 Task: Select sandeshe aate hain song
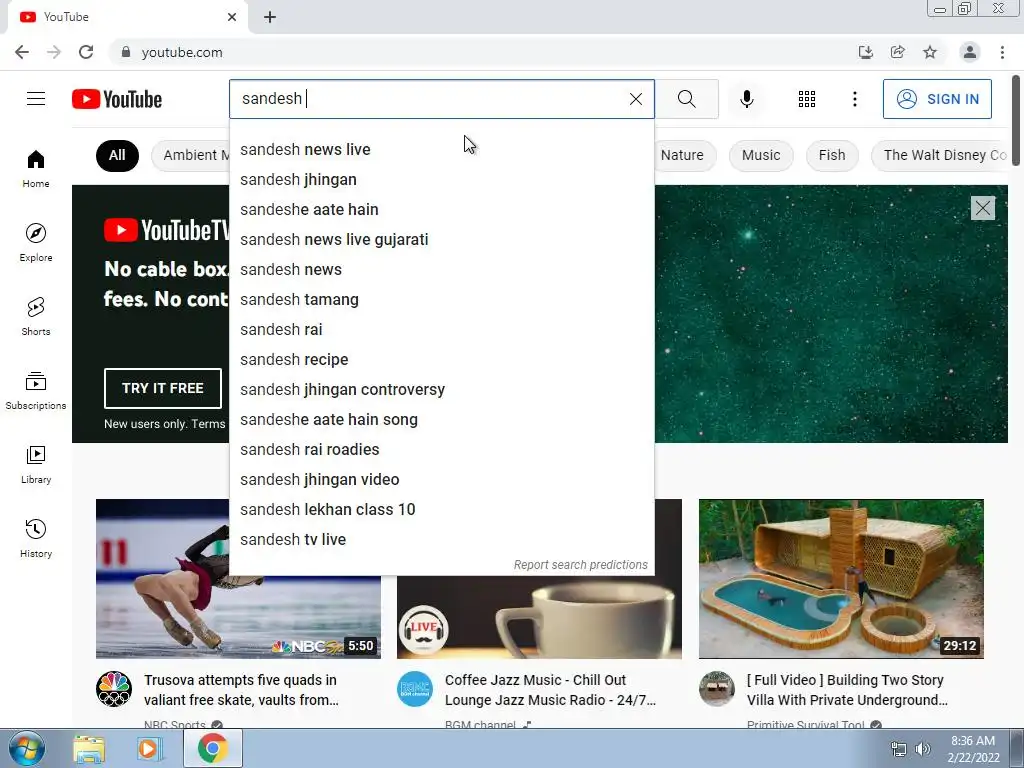(441, 420)
